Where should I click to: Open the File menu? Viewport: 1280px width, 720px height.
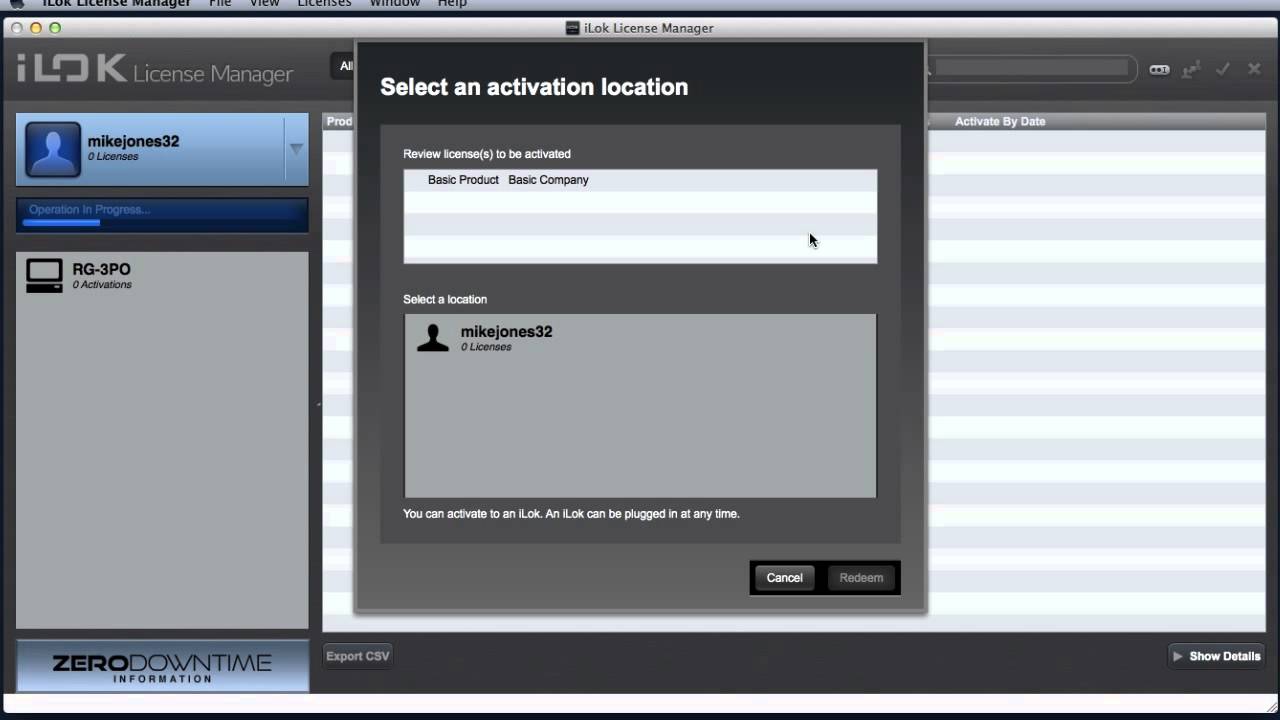(220, 4)
